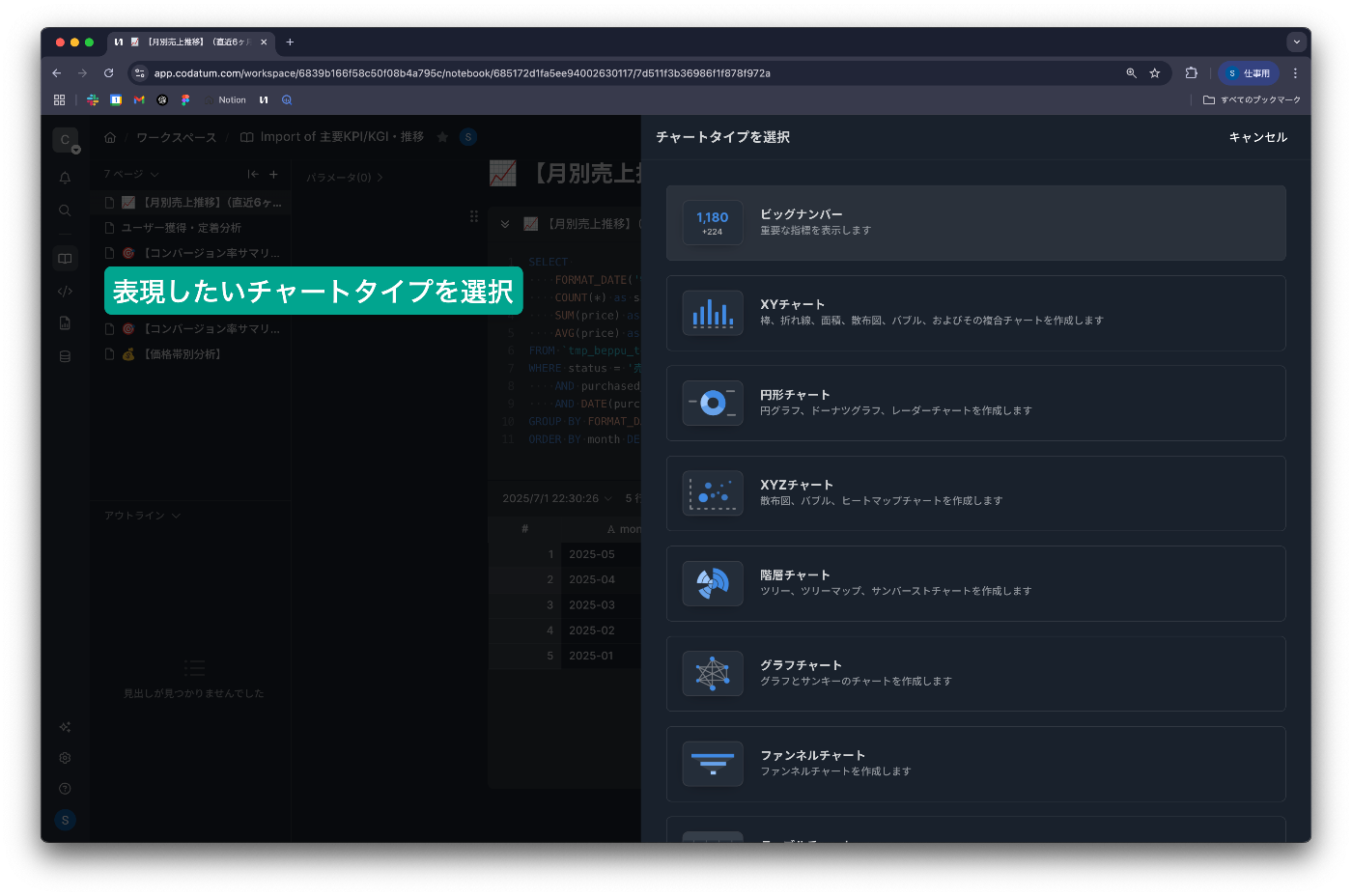Open the database icon in sidebar
Image resolution: width=1352 pixels, height=896 pixels.
point(65,356)
